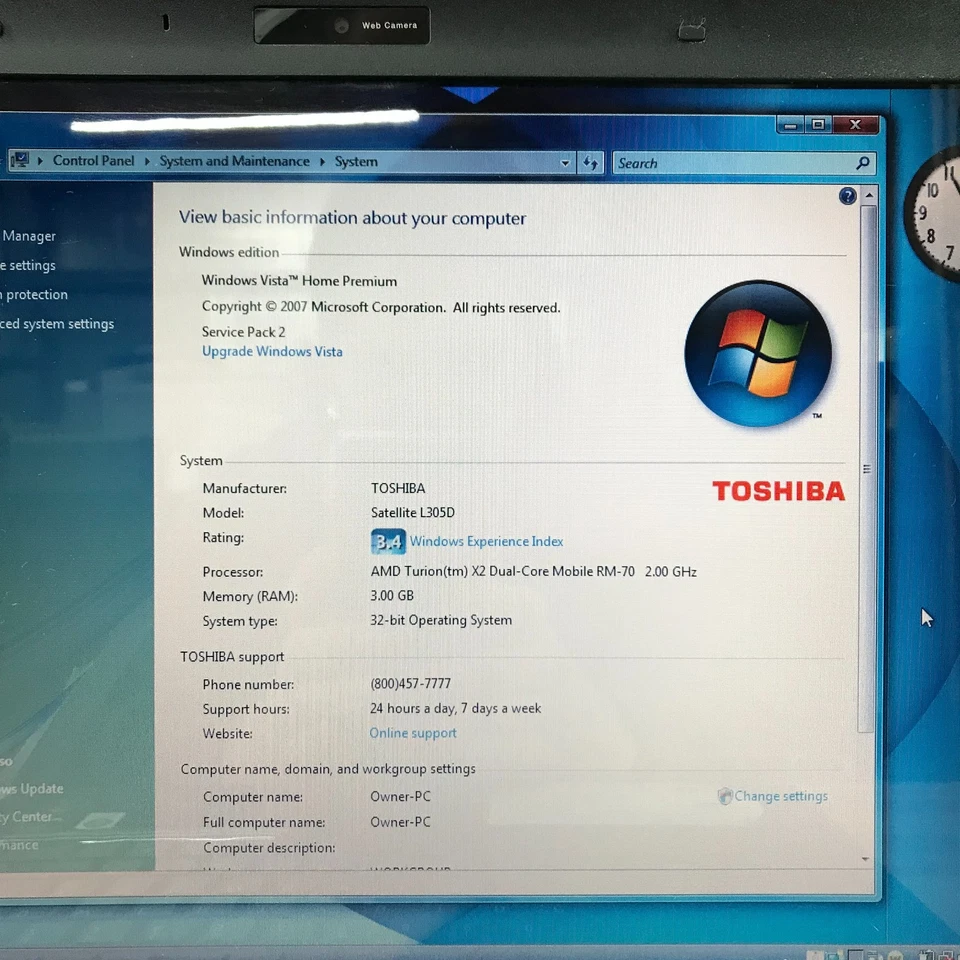
Task: Click the magnifying glass in the search box
Action: pyautogui.click(x=861, y=162)
